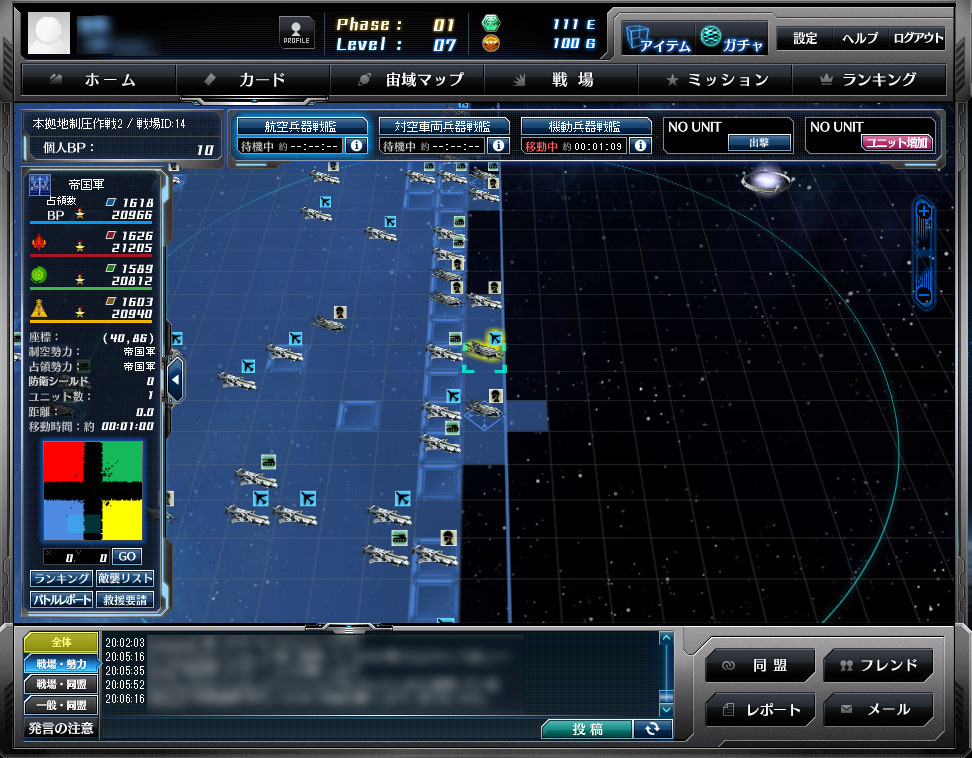Open the アイテム item shop

pos(658,38)
